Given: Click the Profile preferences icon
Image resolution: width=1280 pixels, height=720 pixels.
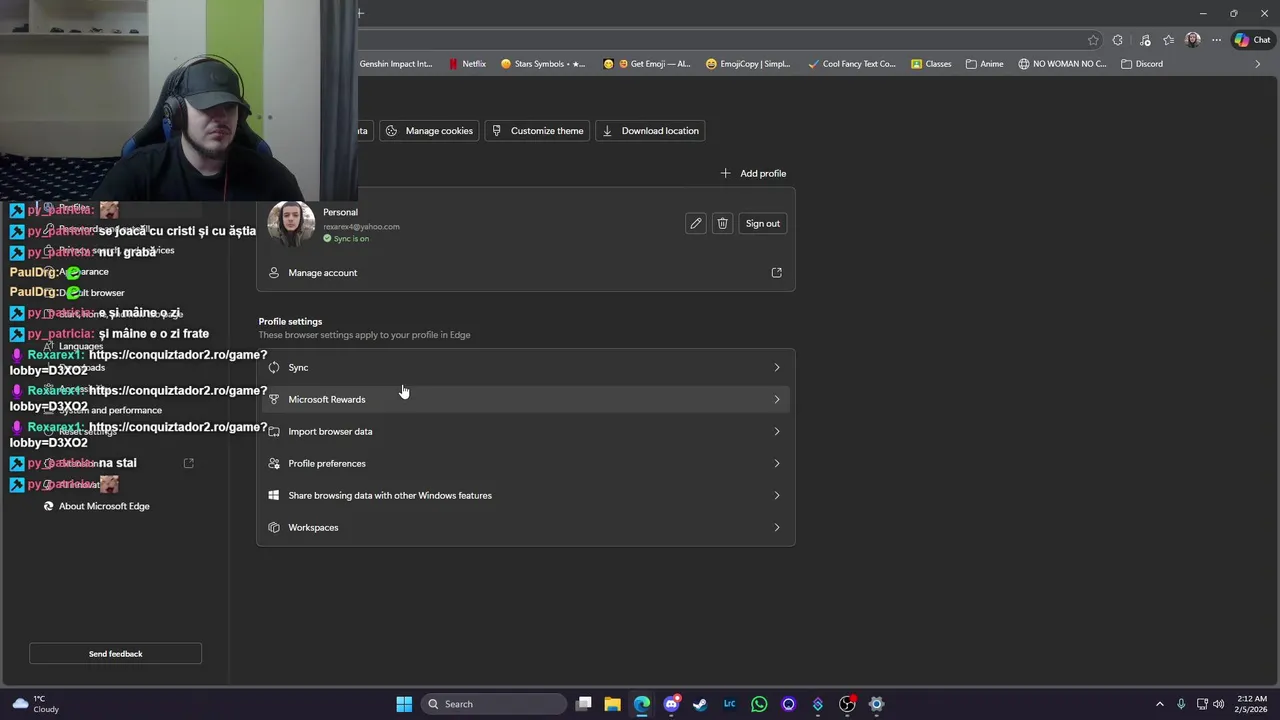Looking at the screenshot, I should pos(274,463).
